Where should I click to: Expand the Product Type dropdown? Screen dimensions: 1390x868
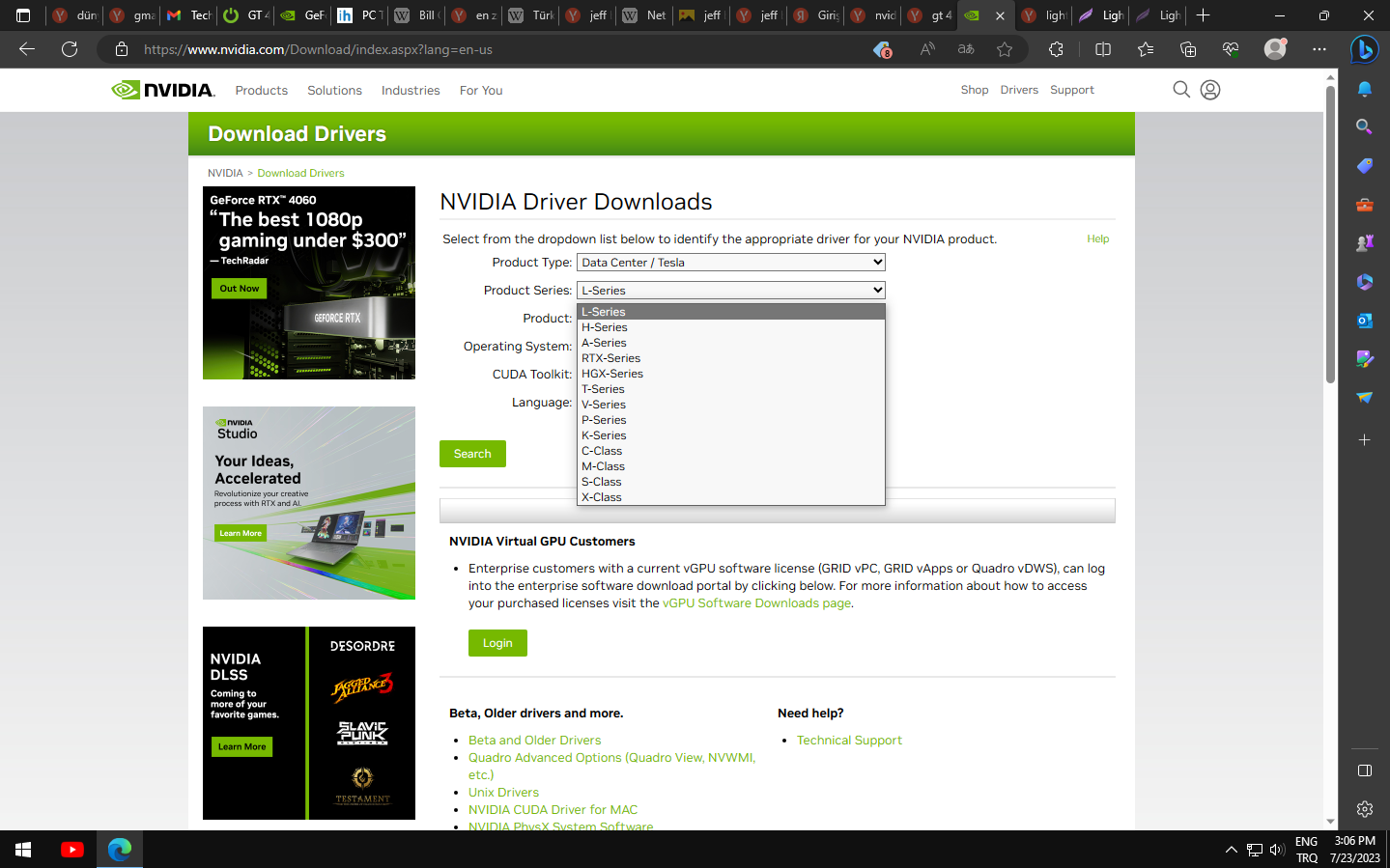click(x=730, y=263)
